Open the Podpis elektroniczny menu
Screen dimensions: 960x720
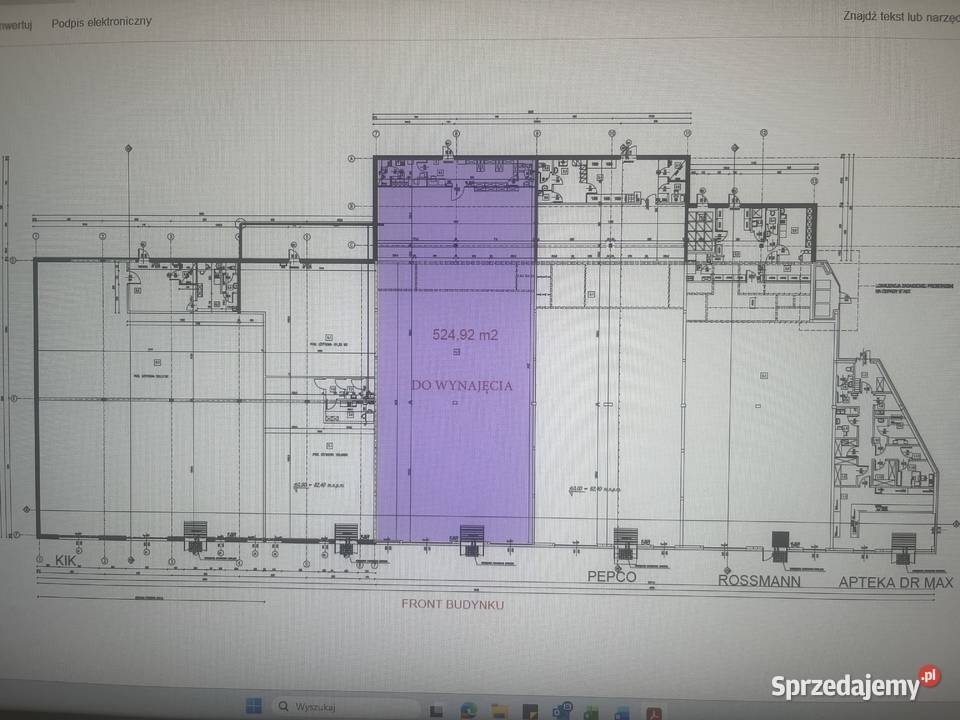(x=102, y=21)
